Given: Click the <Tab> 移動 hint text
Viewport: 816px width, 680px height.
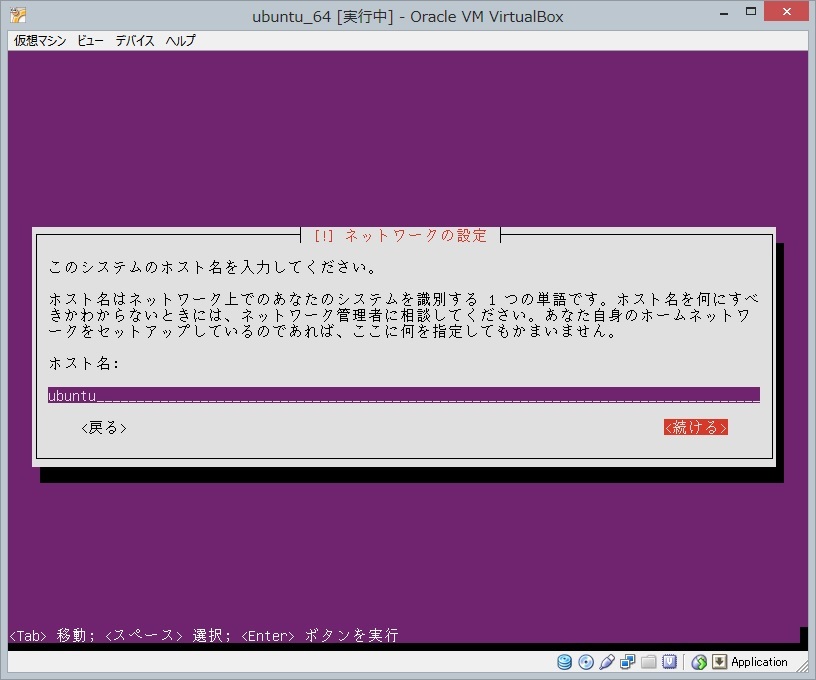Looking at the screenshot, I should coord(53,635).
